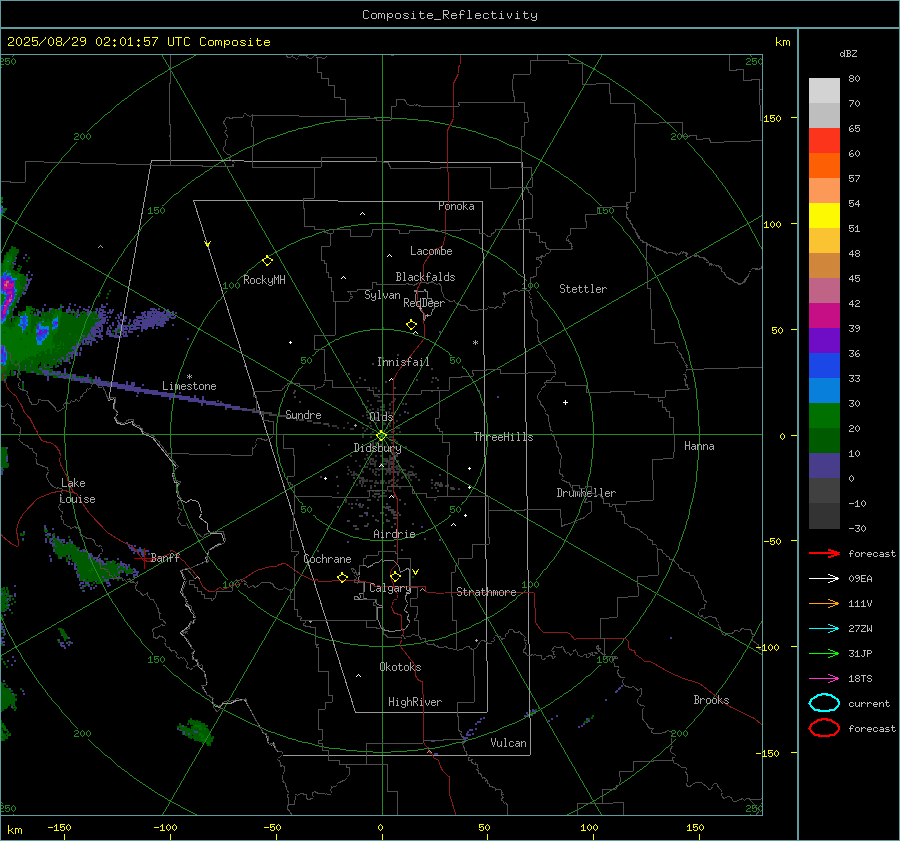Click the cyan current ellipse icon

coord(824,703)
